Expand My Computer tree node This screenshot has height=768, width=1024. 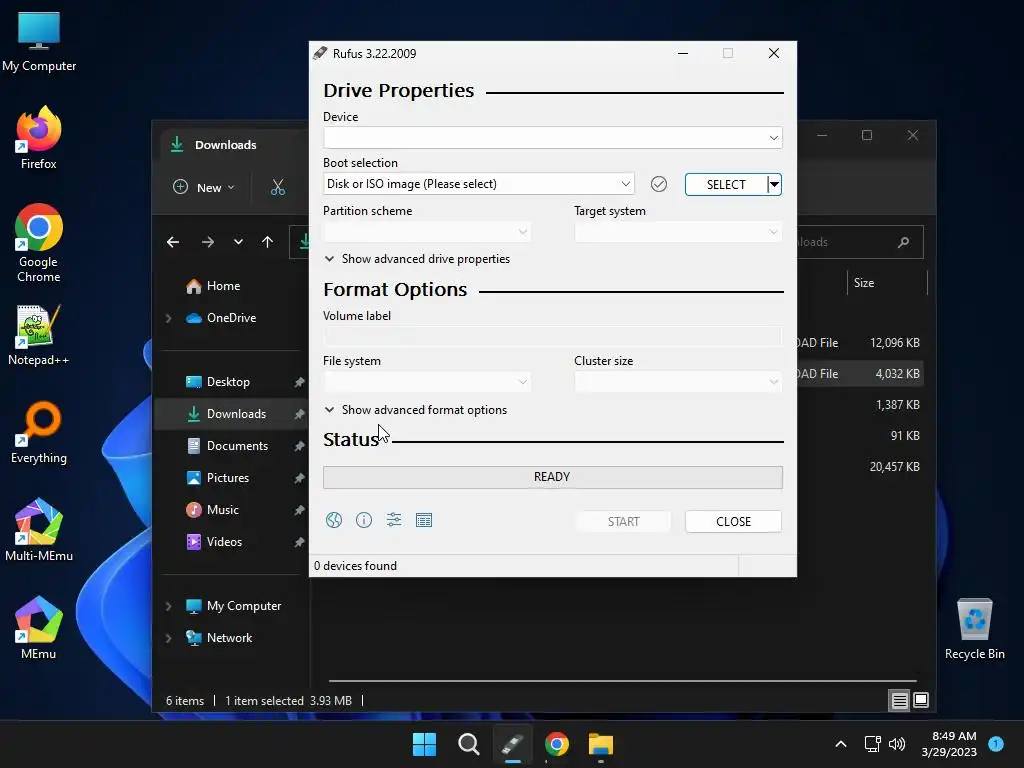[x=168, y=606]
